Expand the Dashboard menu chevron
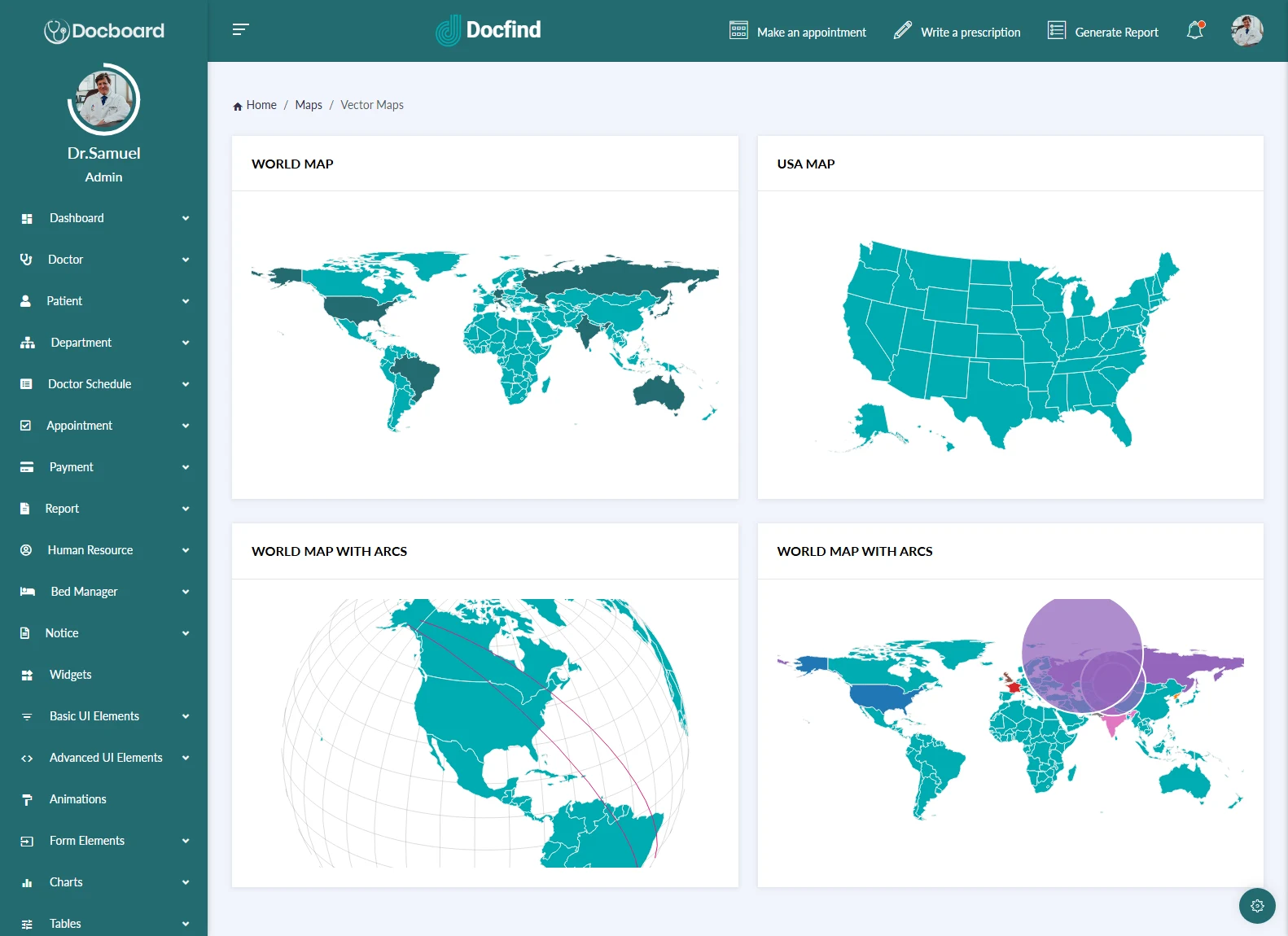Screen dimensions: 1288x936 [186, 218]
